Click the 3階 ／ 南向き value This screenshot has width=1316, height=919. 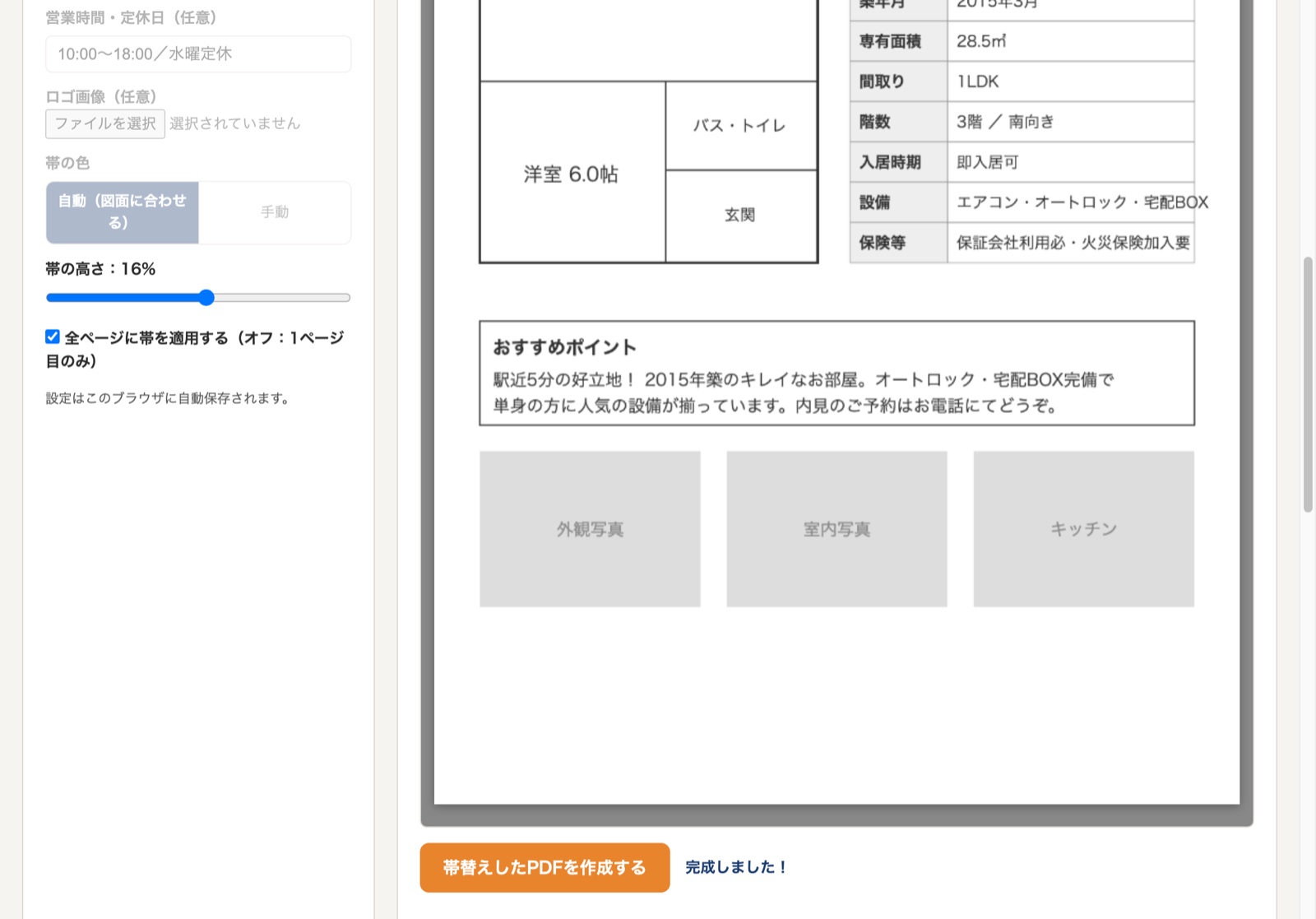pos(1005,122)
